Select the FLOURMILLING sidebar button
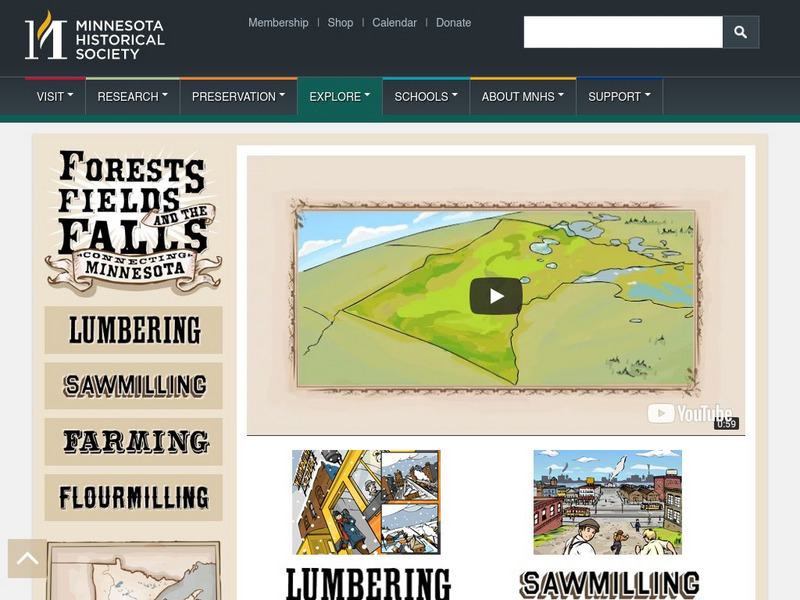This screenshot has height=600, width=800. tap(134, 495)
